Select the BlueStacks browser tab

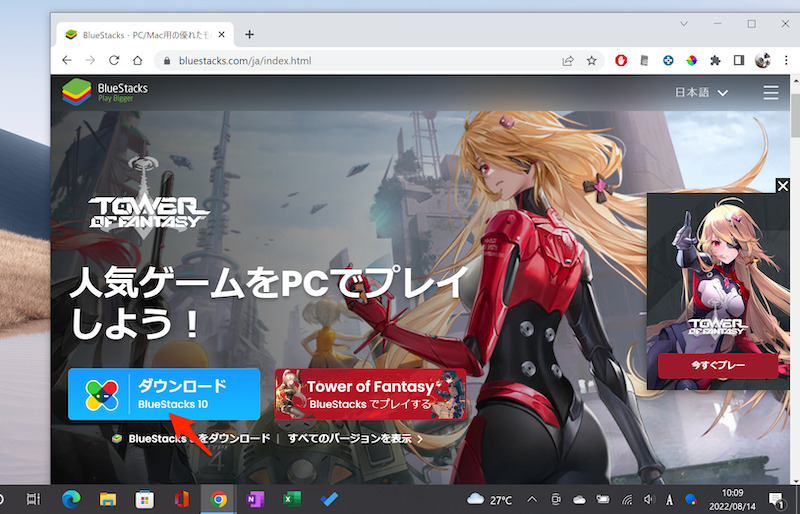[140, 34]
